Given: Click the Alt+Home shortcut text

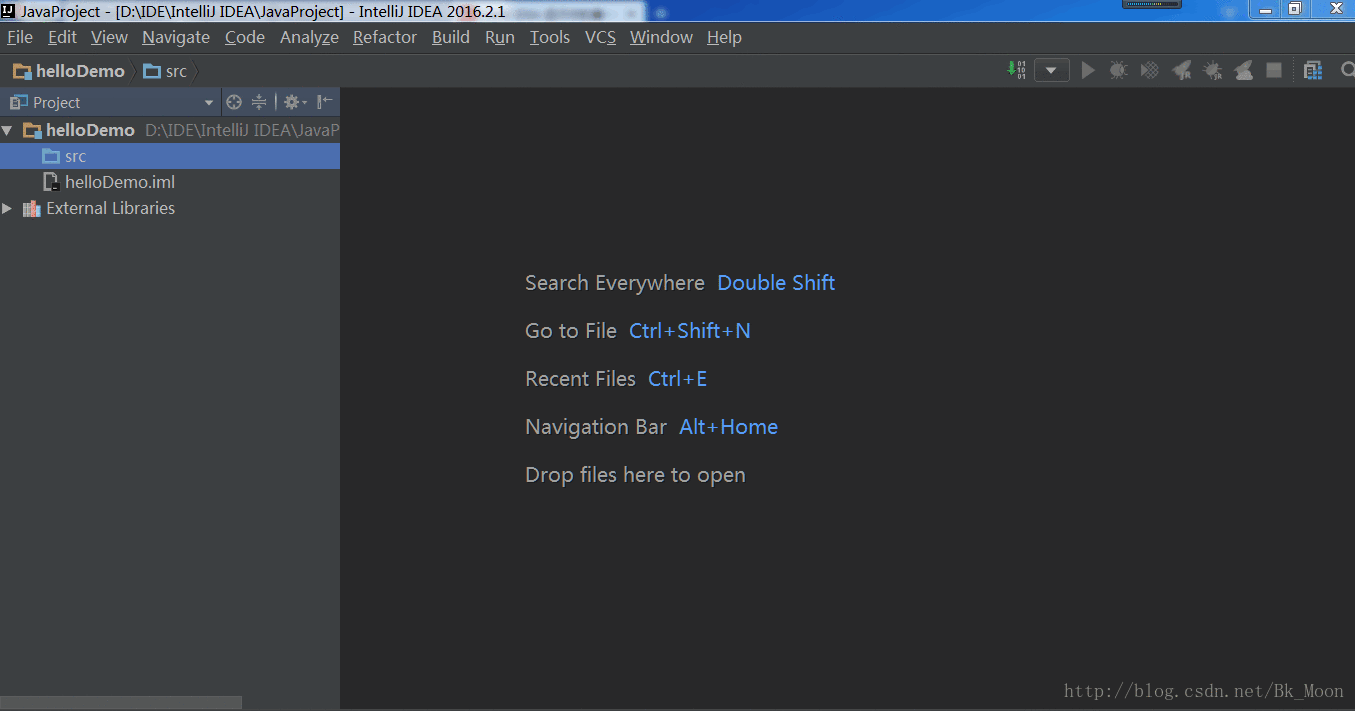Looking at the screenshot, I should tap(729, 427).
